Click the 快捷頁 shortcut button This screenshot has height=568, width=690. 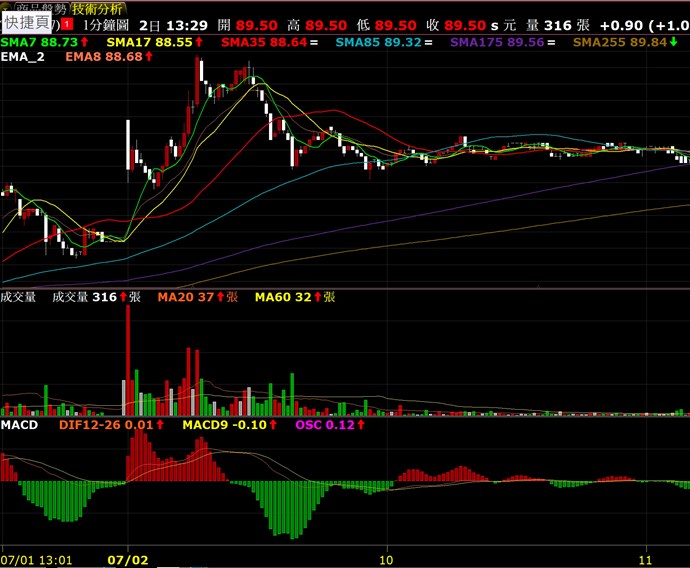[25, 23]
